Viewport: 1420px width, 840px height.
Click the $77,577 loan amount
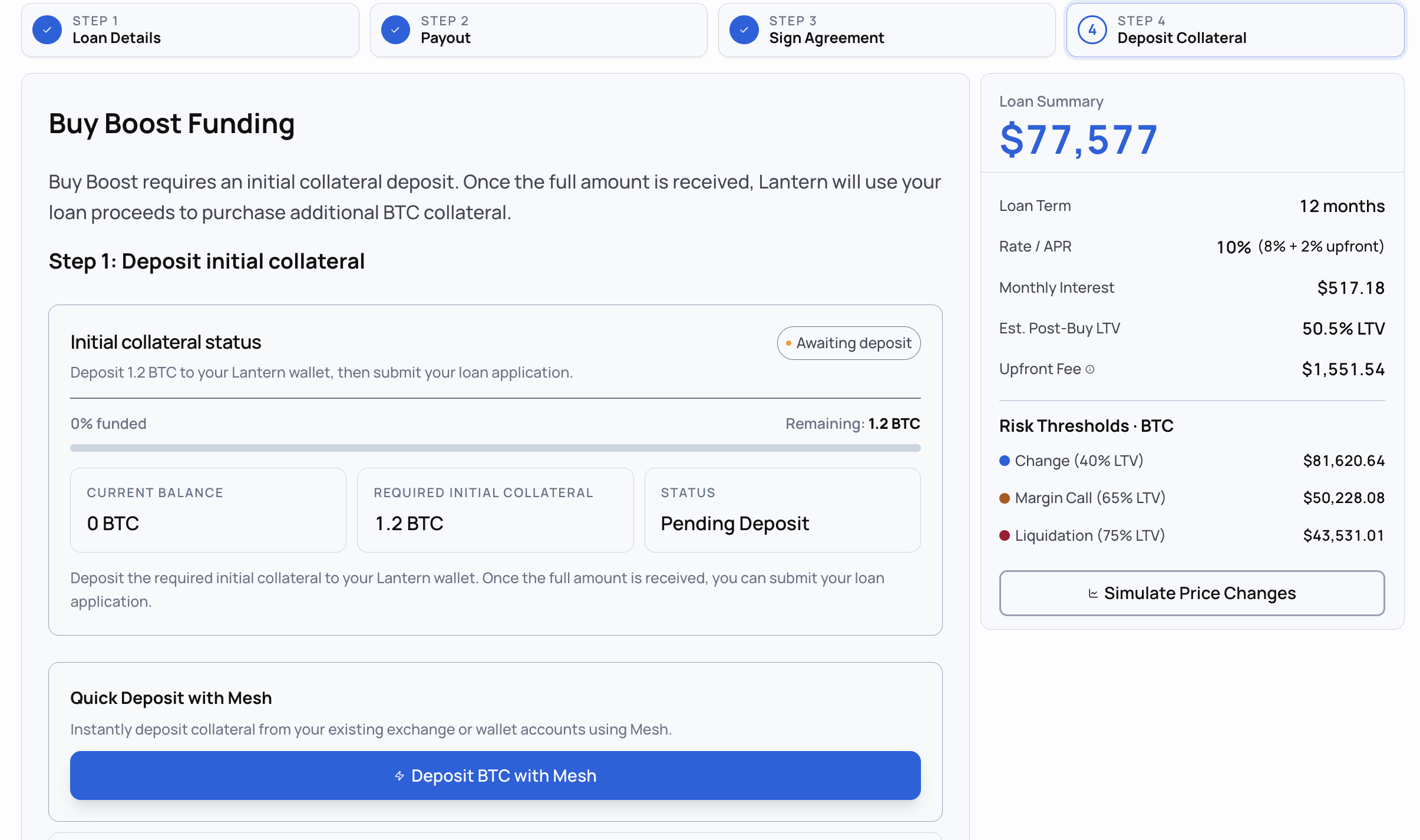pos(1079,140)
